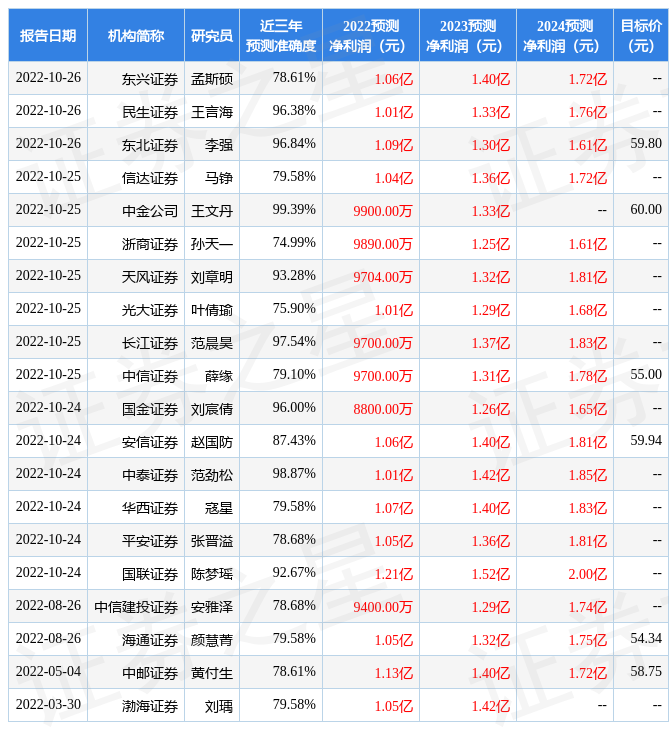Click researcher name 王文丹

click(x=212, y=211)
